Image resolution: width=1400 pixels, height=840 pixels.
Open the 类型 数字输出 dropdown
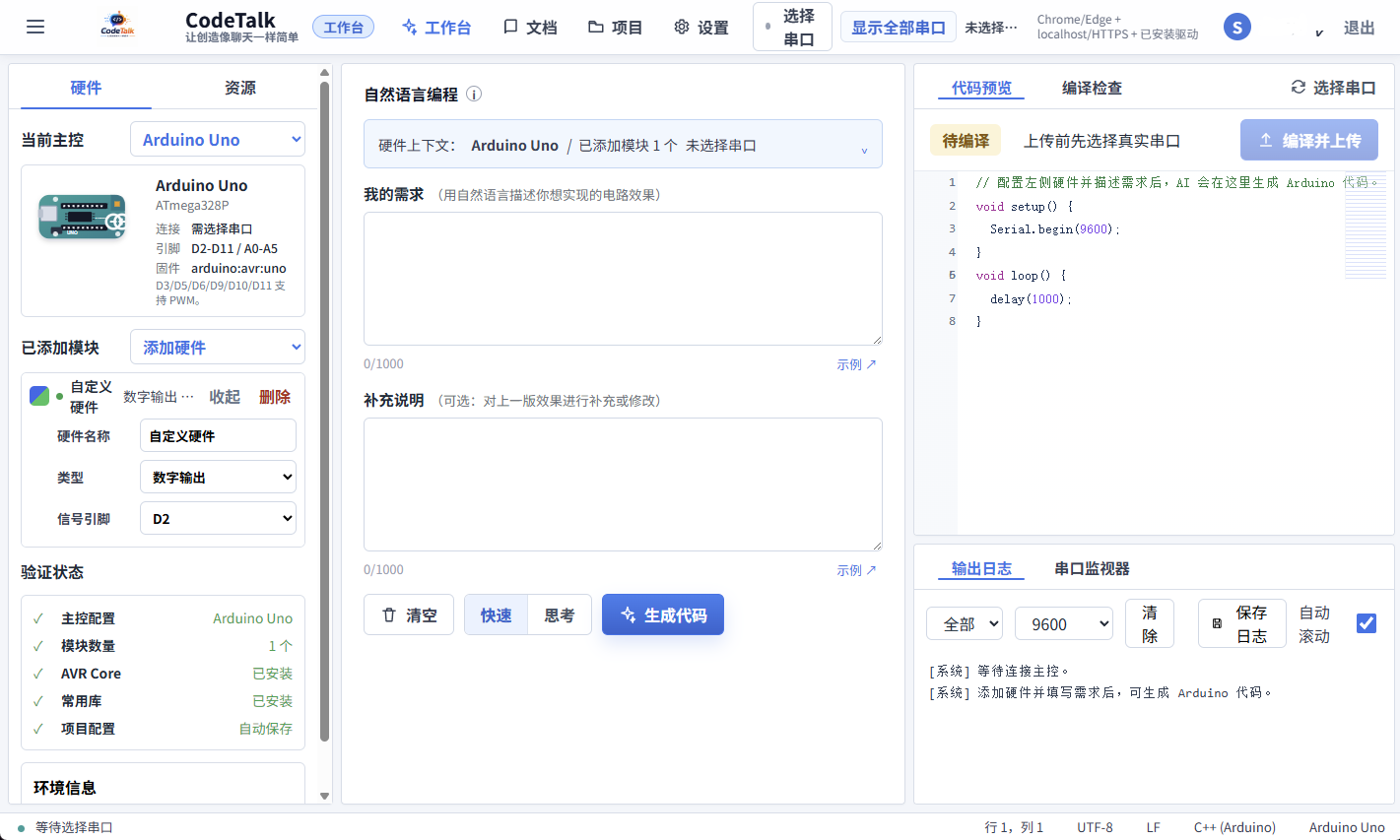coord(218,478)
